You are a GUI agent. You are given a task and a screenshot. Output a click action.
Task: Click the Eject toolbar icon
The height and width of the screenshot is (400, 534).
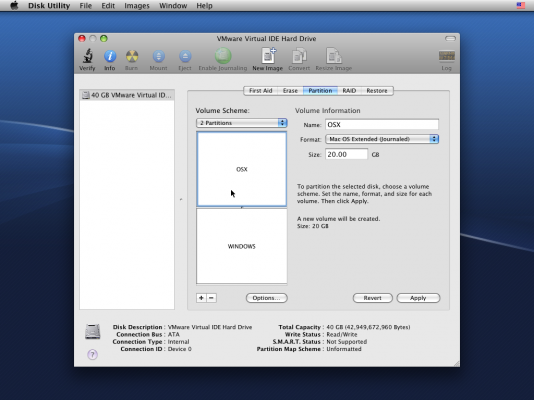coord(185,56)
